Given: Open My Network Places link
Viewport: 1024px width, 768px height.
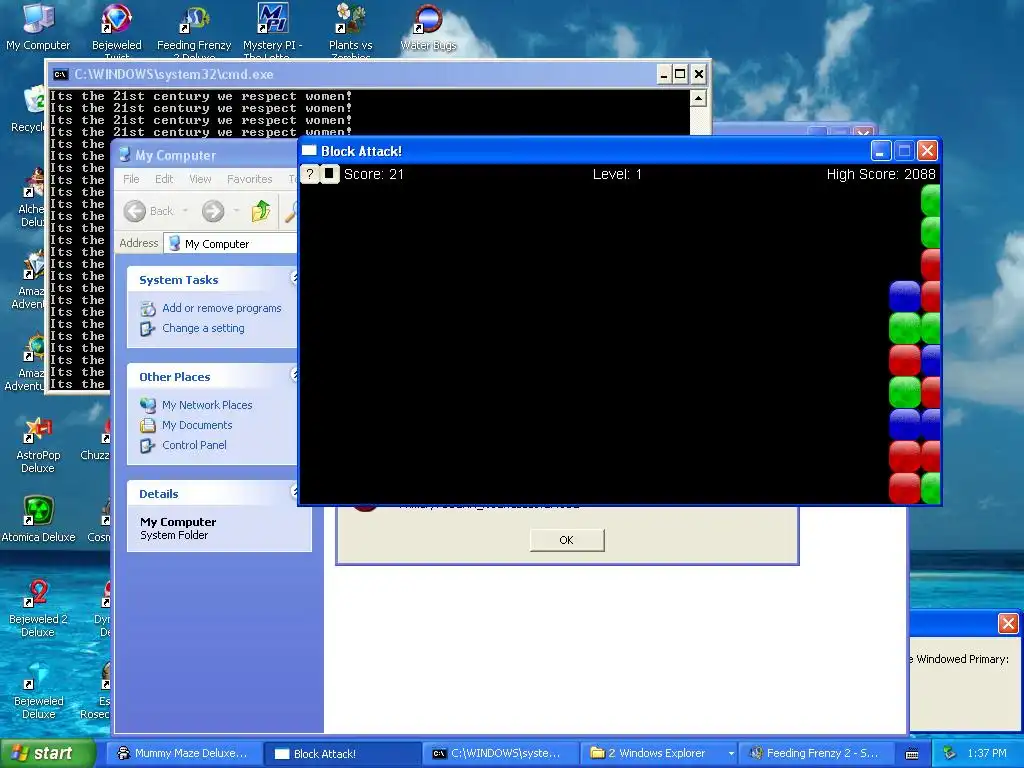Looking at the screenshot, I should 207,405.
